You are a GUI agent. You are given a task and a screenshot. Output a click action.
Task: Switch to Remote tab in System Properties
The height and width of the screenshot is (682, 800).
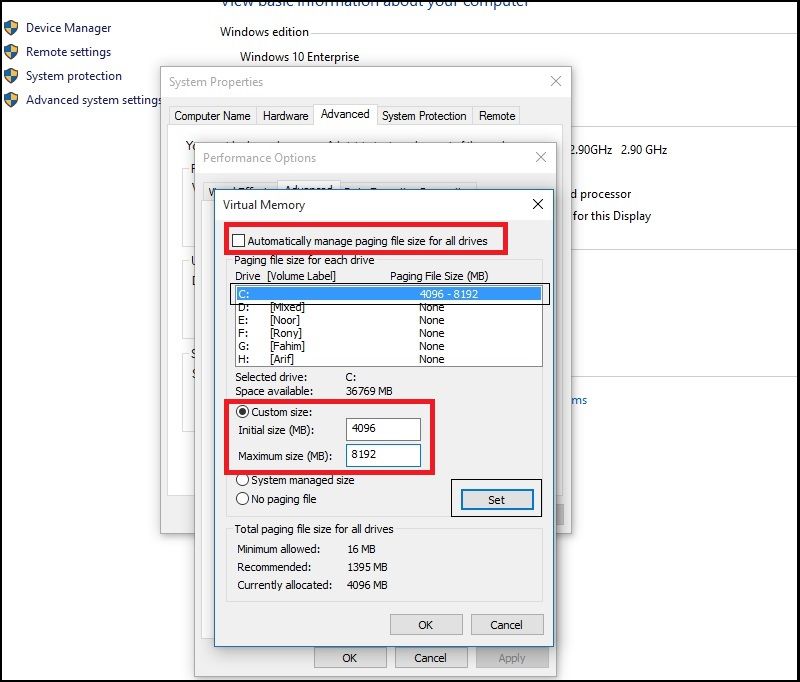tap(497, 116)
